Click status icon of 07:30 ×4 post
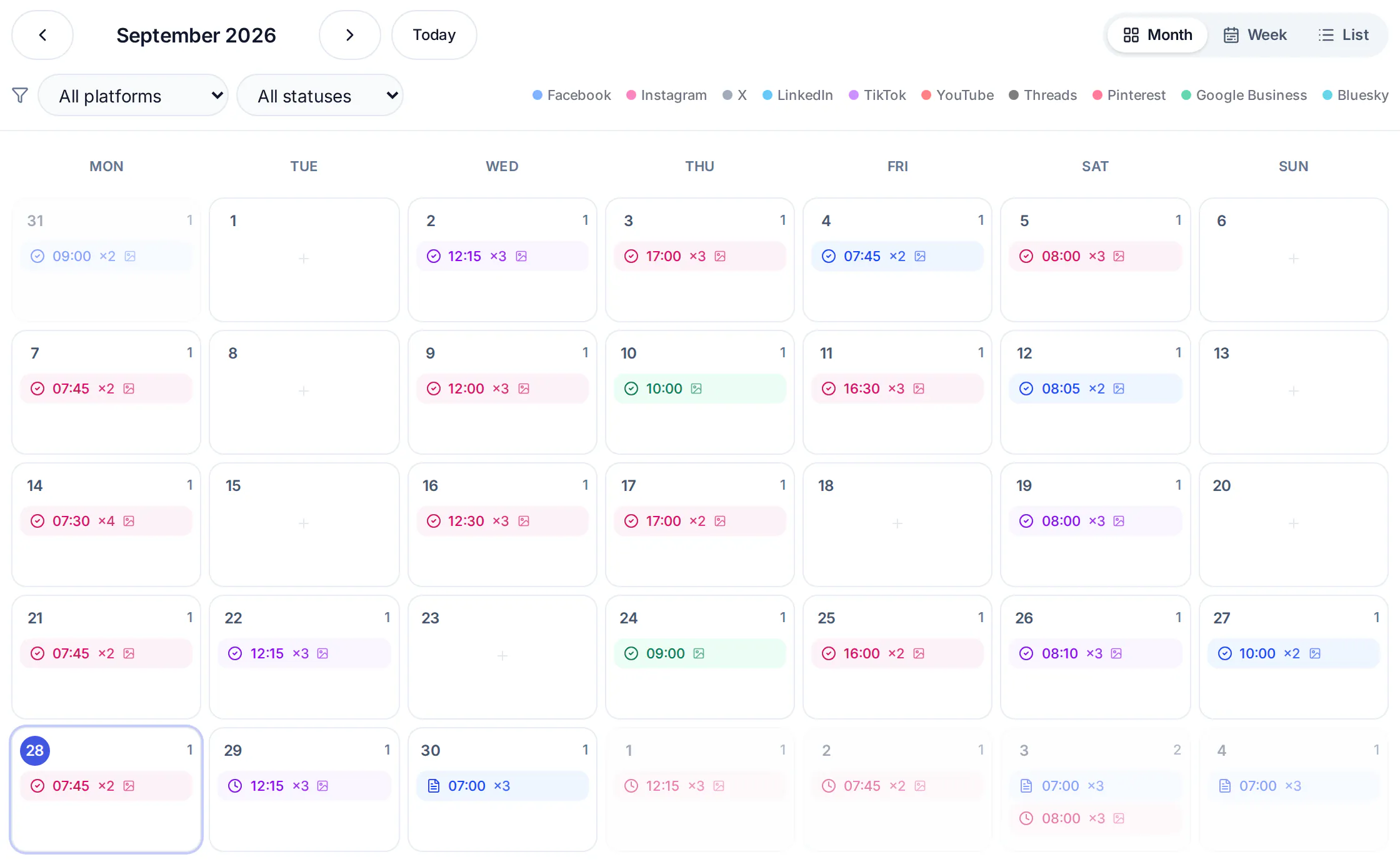 tap(37, 521)
